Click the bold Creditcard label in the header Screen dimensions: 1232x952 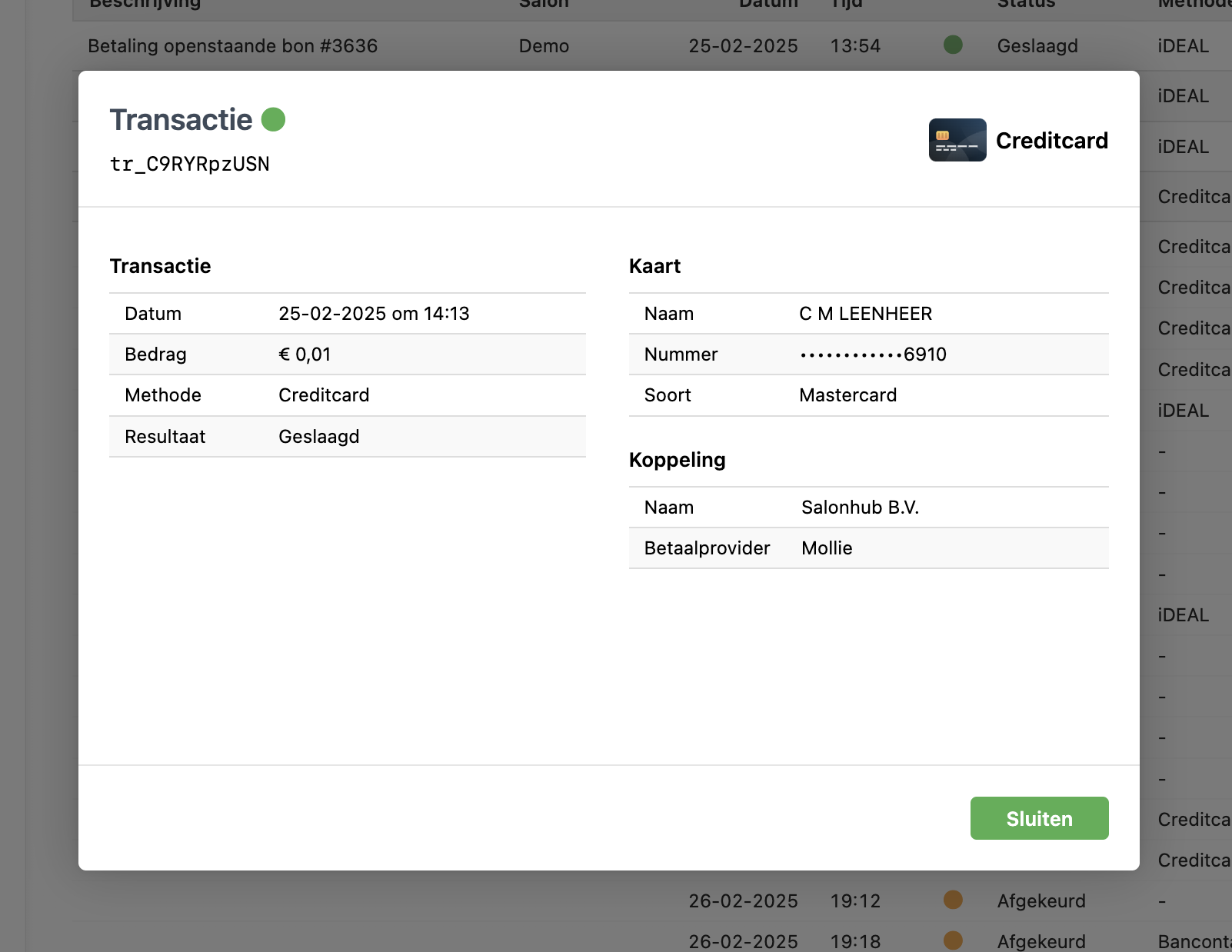coord(1051,141)
